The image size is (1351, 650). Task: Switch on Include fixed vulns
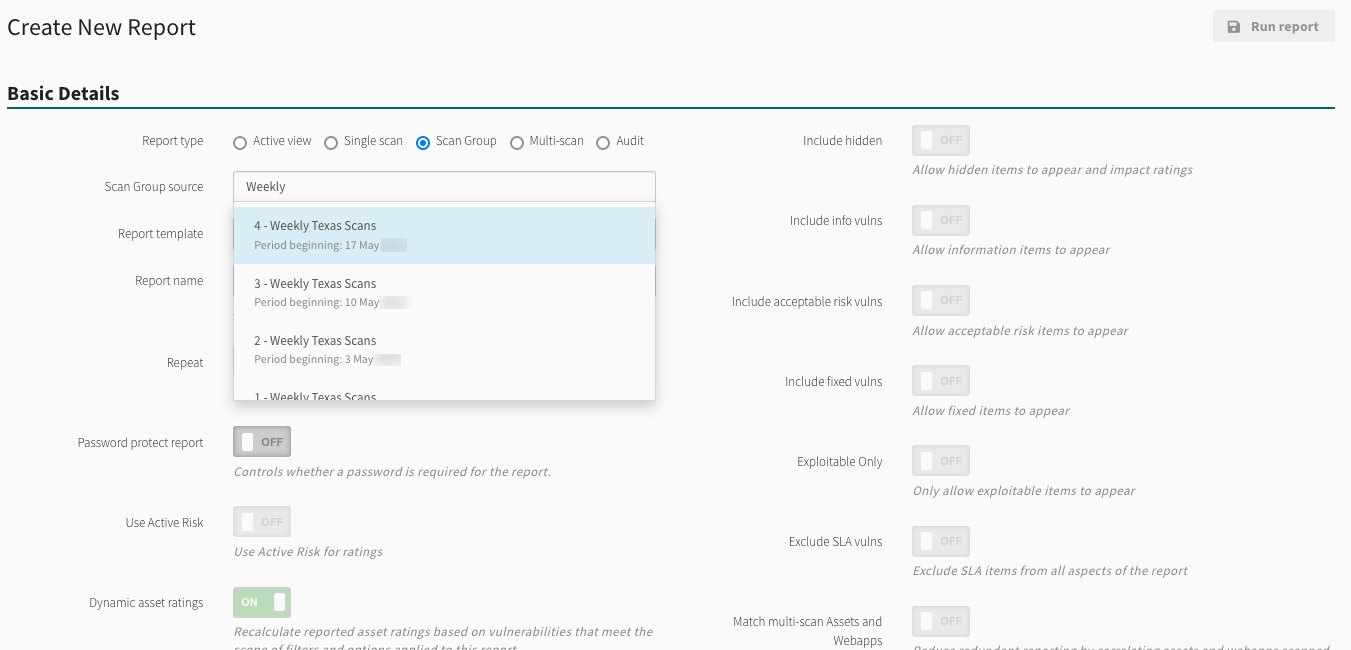pos(941,381)
